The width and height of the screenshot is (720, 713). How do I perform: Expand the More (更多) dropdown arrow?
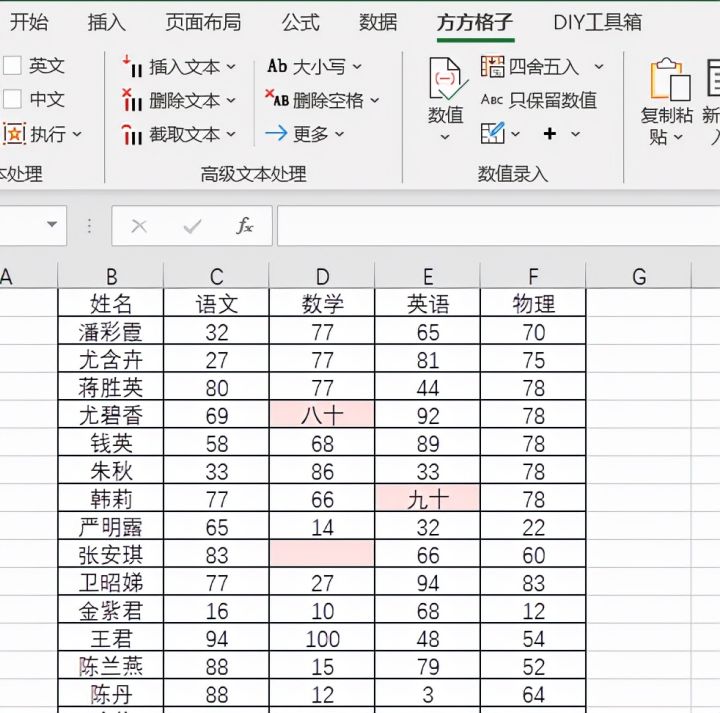pyautogui.click(x=339, y=134)
